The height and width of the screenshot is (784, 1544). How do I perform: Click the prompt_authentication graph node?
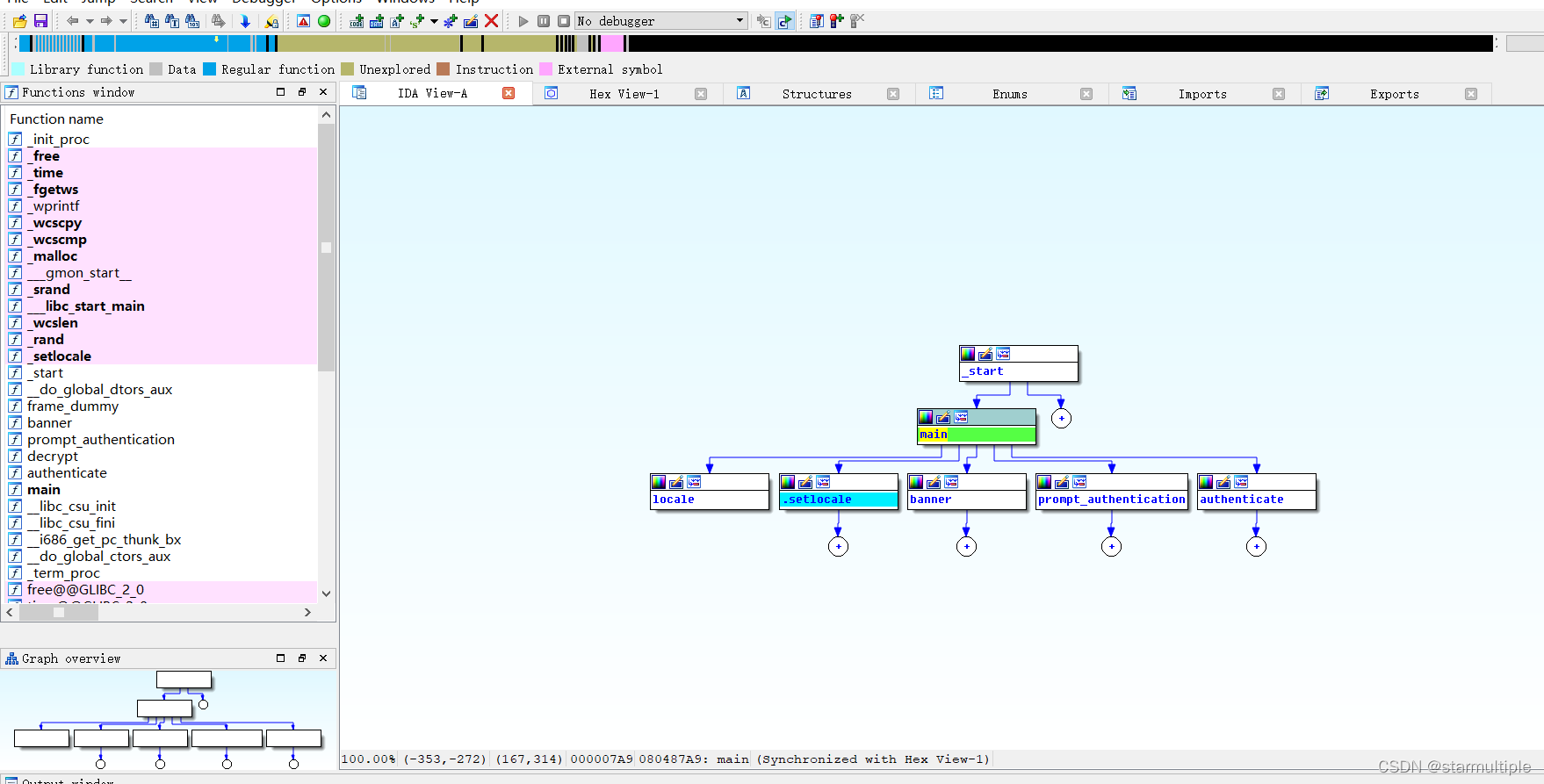click(1112, 492)
